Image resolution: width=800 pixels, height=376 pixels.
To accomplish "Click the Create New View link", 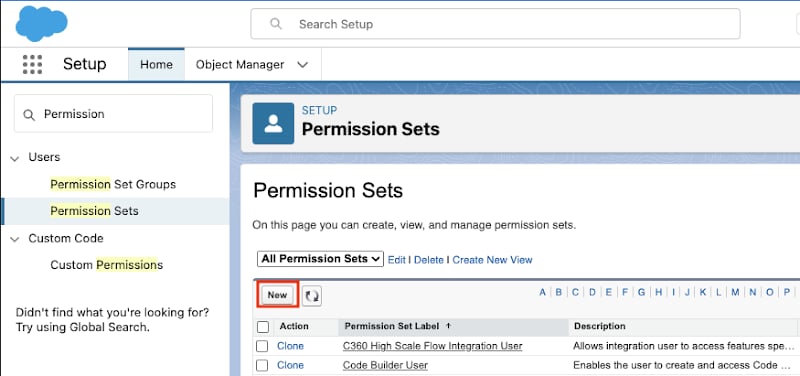I will click(x=492, y=260).
